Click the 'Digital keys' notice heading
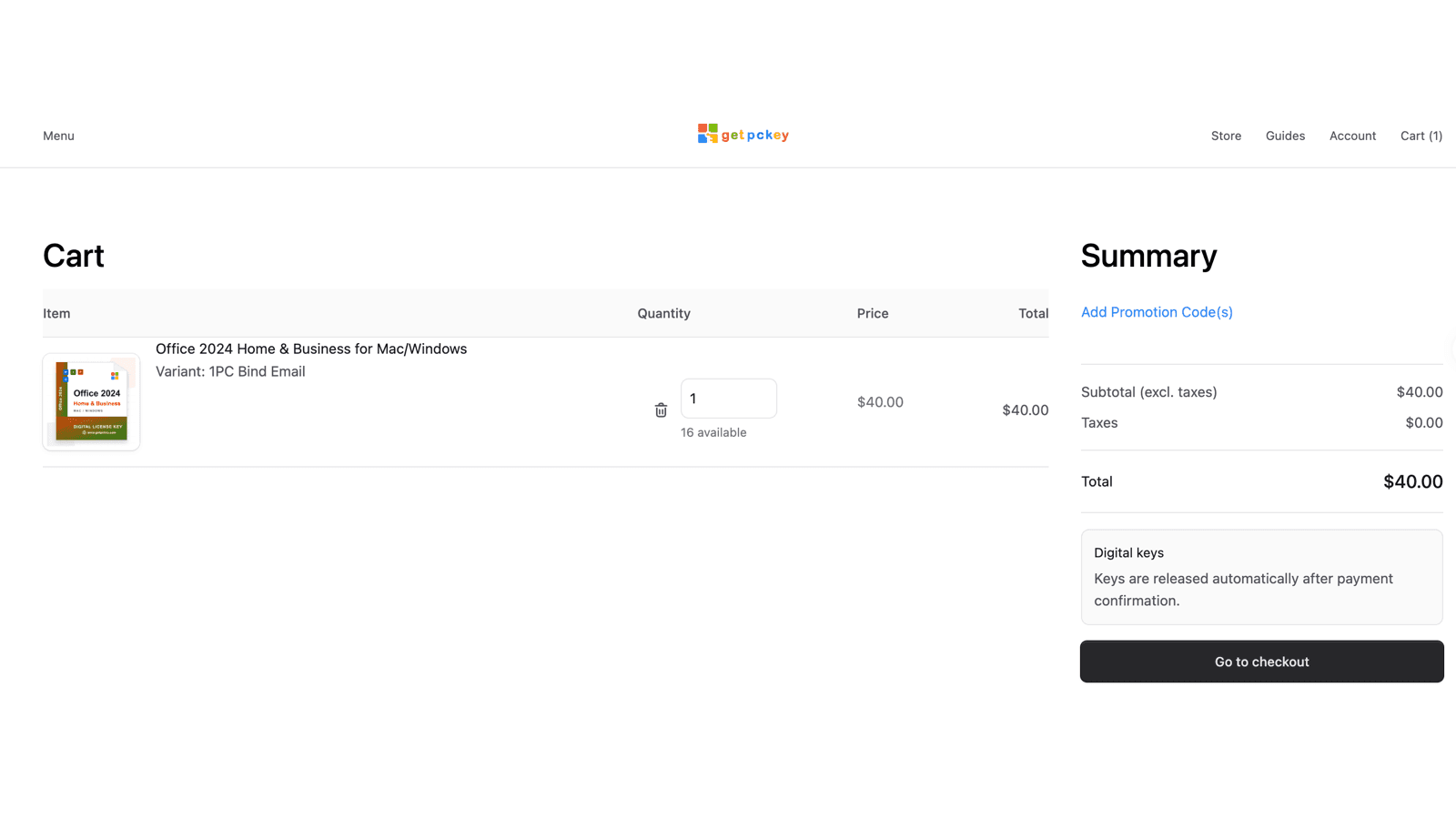1456x819 pixels. click(1128, 552)
